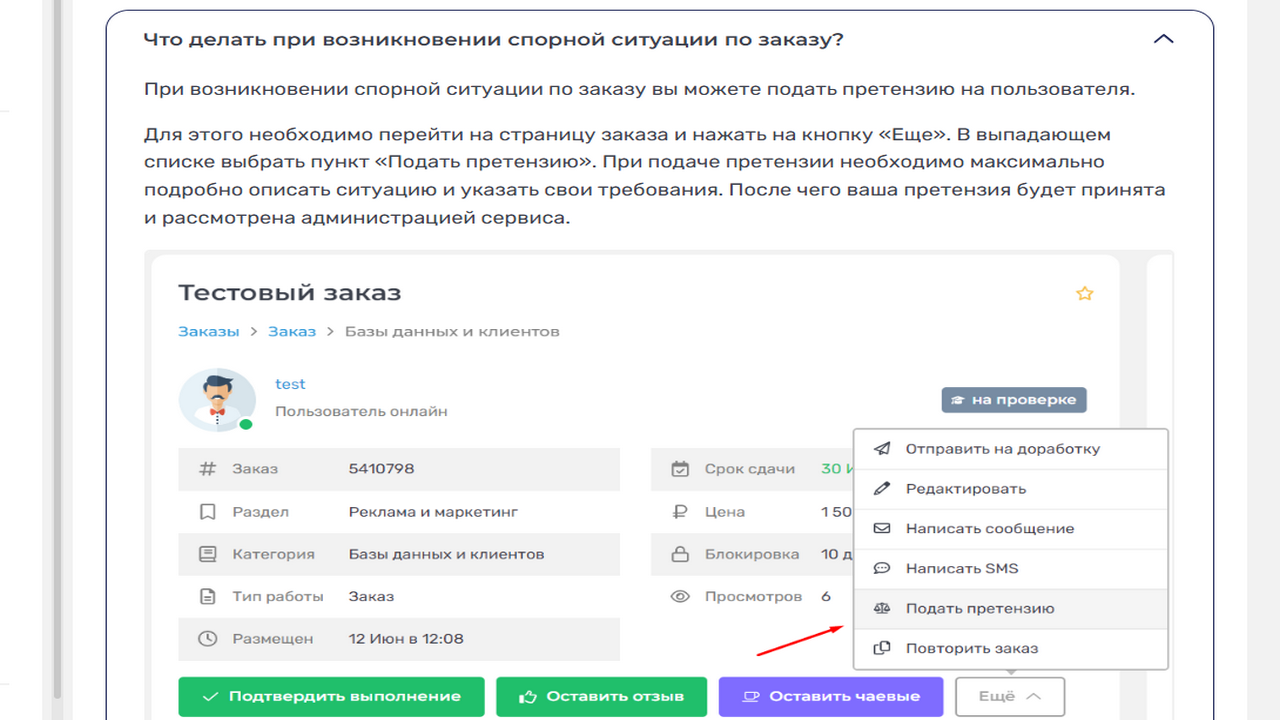This screenshot has height=720, width=1280.
Task: Toggle the Ещё dropdown button
Action: [1009, 697]
